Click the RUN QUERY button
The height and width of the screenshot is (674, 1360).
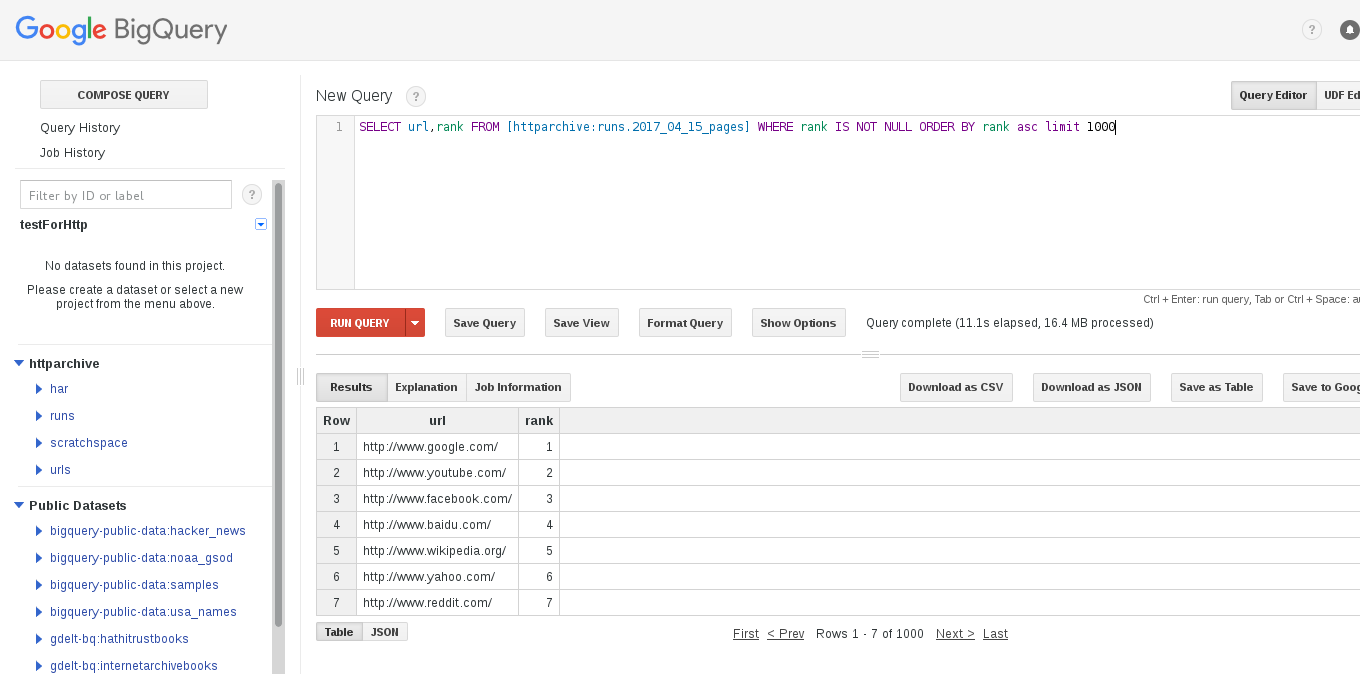click(360, 323)
